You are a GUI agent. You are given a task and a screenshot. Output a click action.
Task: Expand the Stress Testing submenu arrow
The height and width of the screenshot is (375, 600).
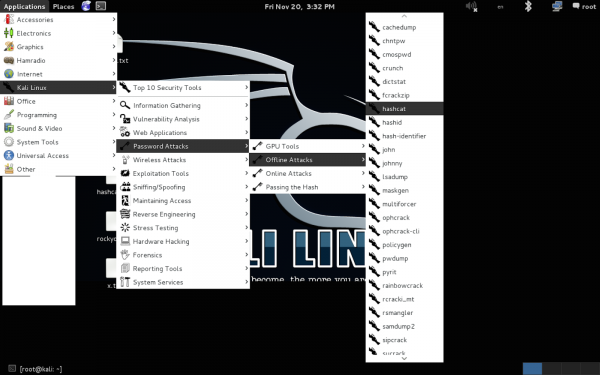click(x=246, y=228)
